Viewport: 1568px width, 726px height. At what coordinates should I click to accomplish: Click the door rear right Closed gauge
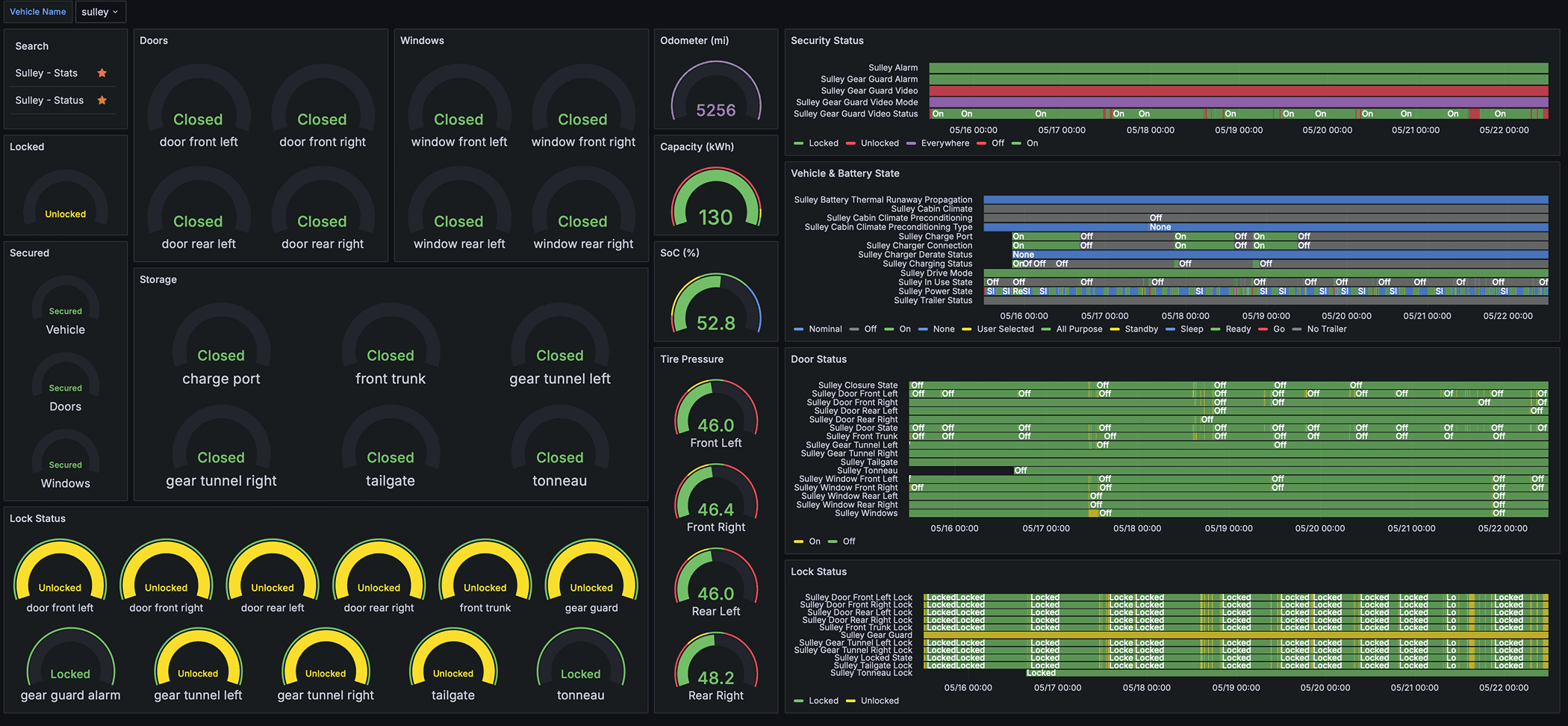coord(323,209)
